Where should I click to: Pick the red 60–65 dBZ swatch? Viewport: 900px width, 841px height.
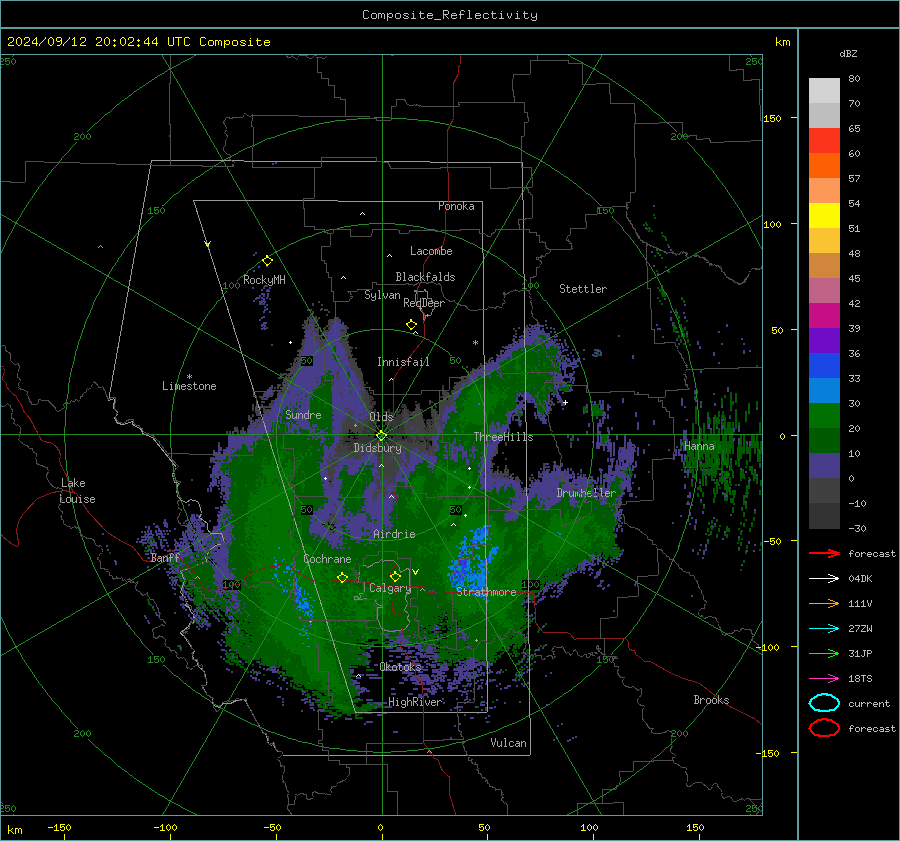pos(824,141)
